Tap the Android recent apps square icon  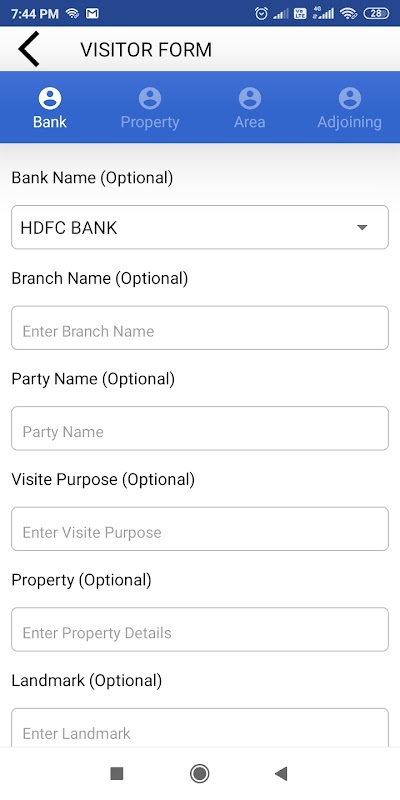(x=117, y=773)
